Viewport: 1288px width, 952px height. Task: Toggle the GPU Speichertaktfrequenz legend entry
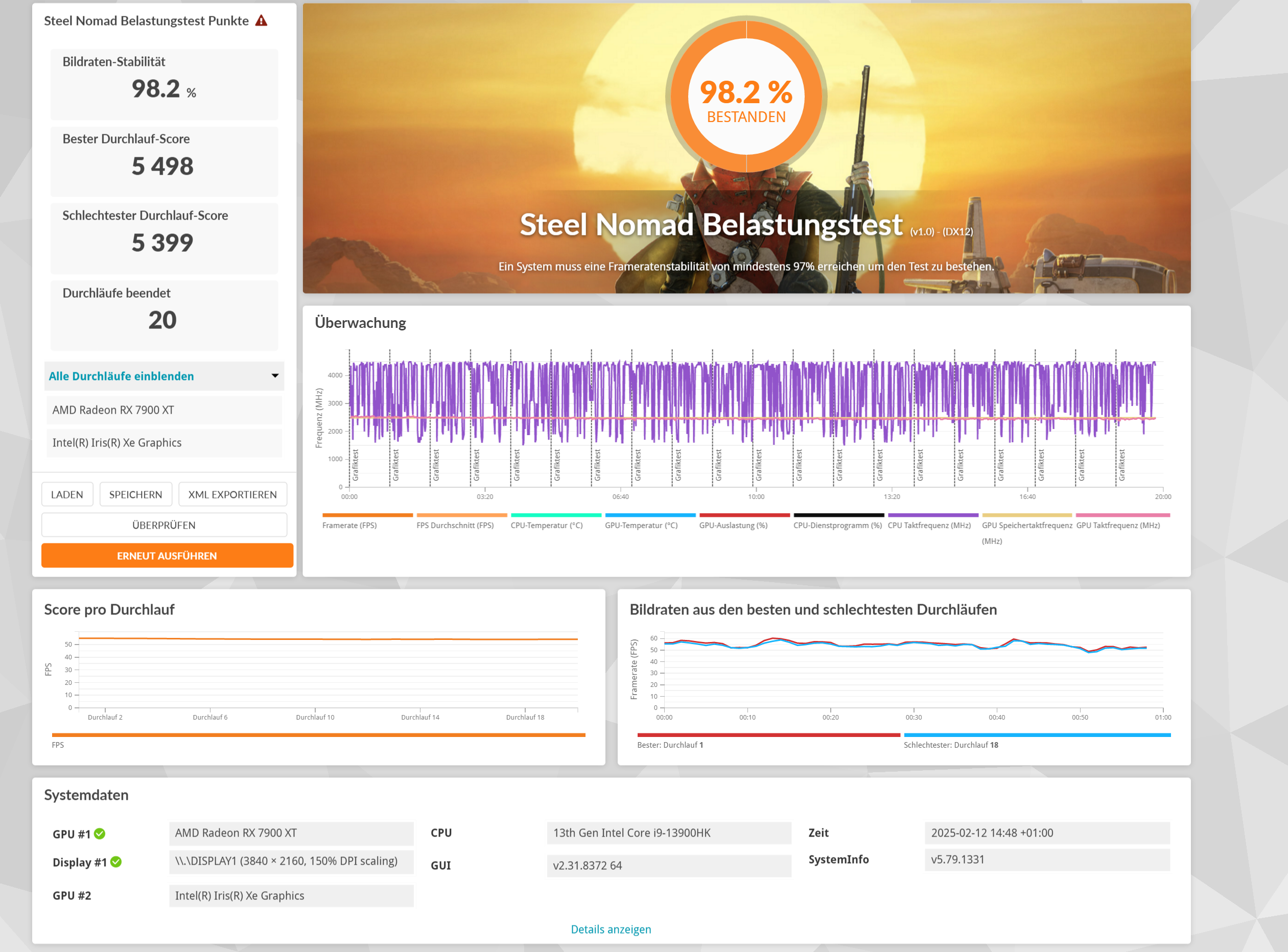[x=1027, y=529]
